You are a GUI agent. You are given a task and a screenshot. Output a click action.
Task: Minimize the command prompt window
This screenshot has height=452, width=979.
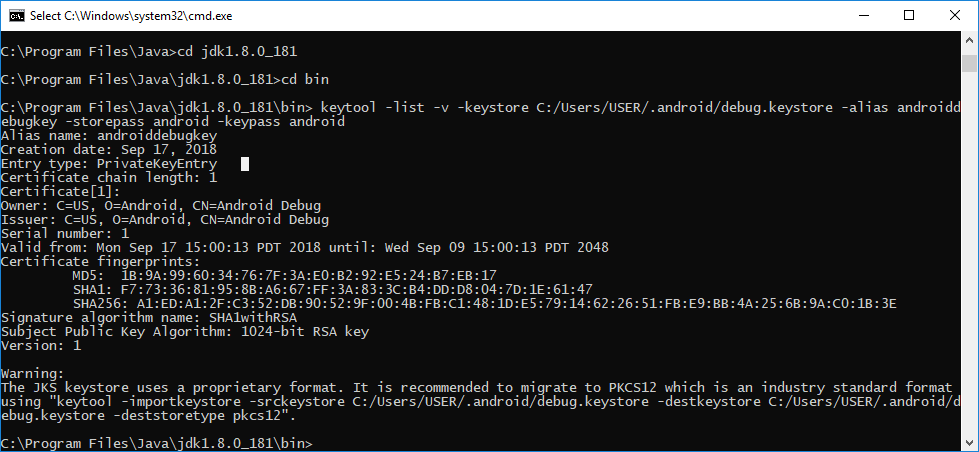pos(863,16)
